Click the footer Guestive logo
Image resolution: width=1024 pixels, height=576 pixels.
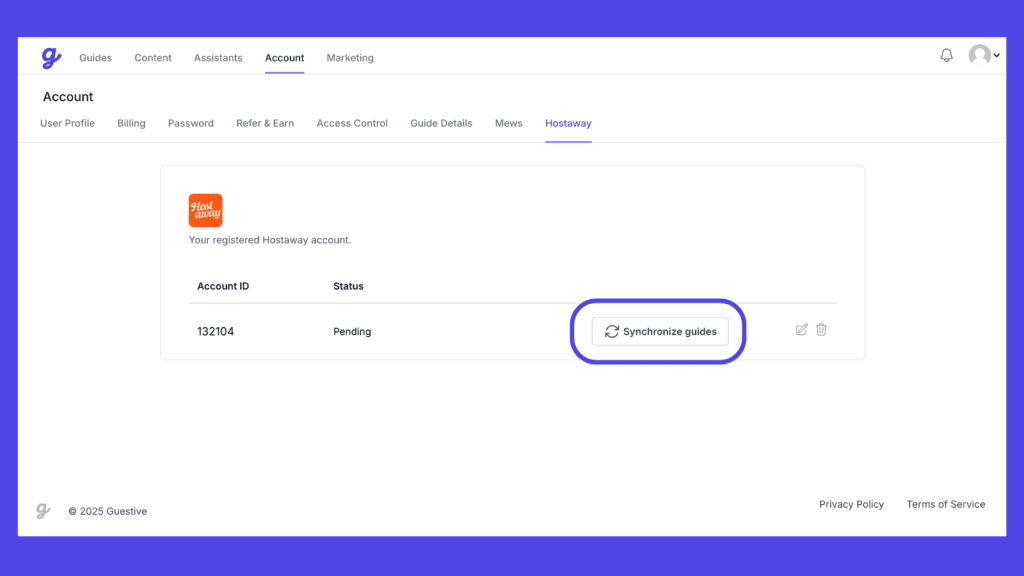(x=43, y=511)
